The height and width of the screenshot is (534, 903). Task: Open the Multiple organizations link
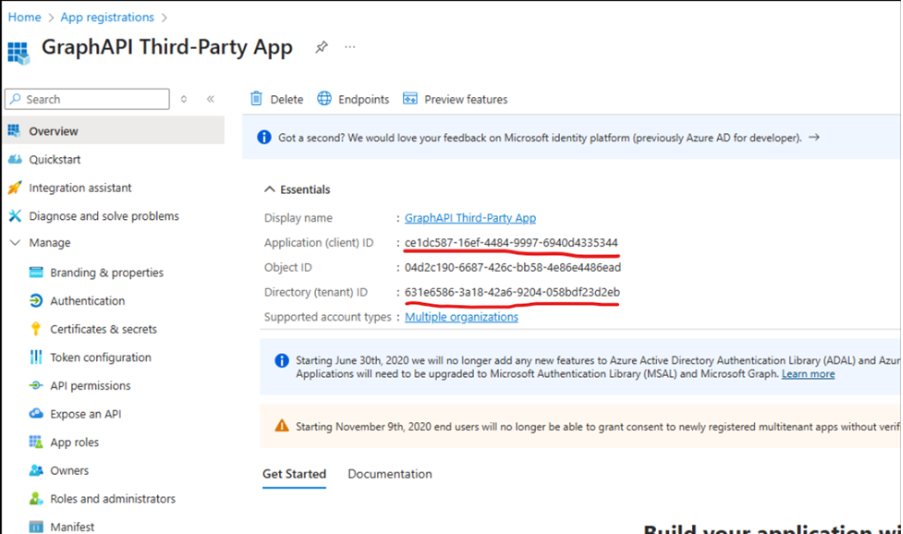(x=461, y=317)
